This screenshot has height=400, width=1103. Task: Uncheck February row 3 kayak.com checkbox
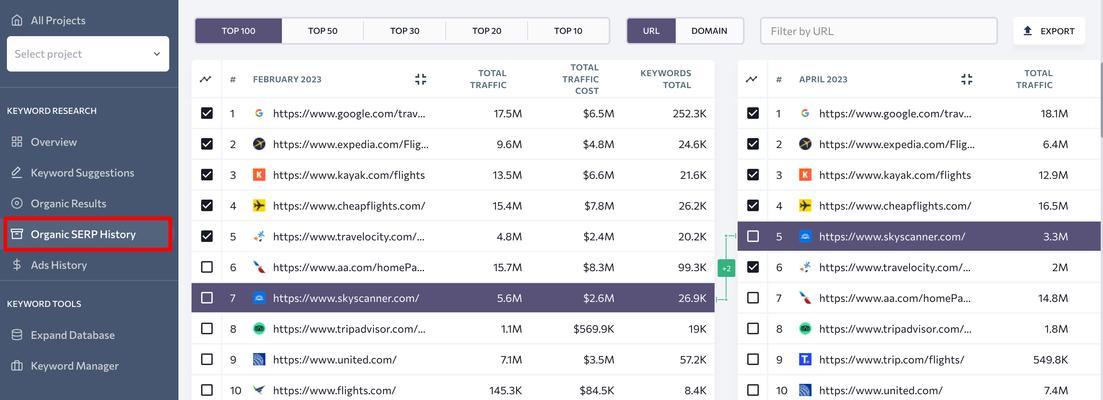[x=207, y=175]
